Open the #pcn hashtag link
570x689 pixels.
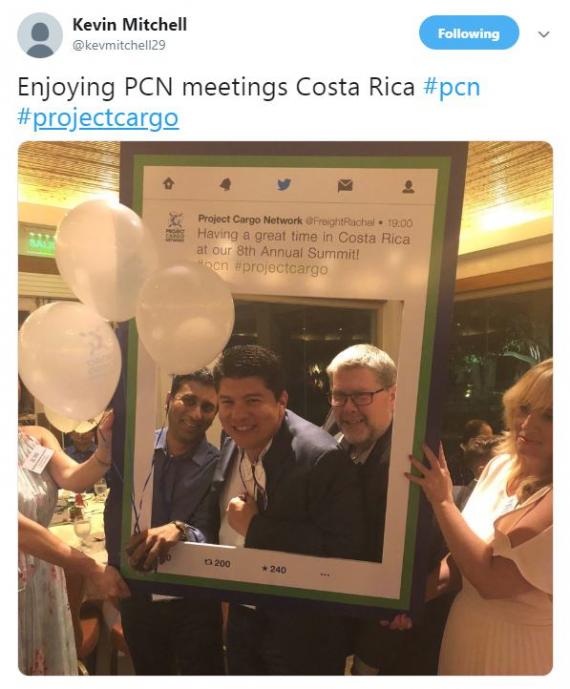(x=451, y=87)
